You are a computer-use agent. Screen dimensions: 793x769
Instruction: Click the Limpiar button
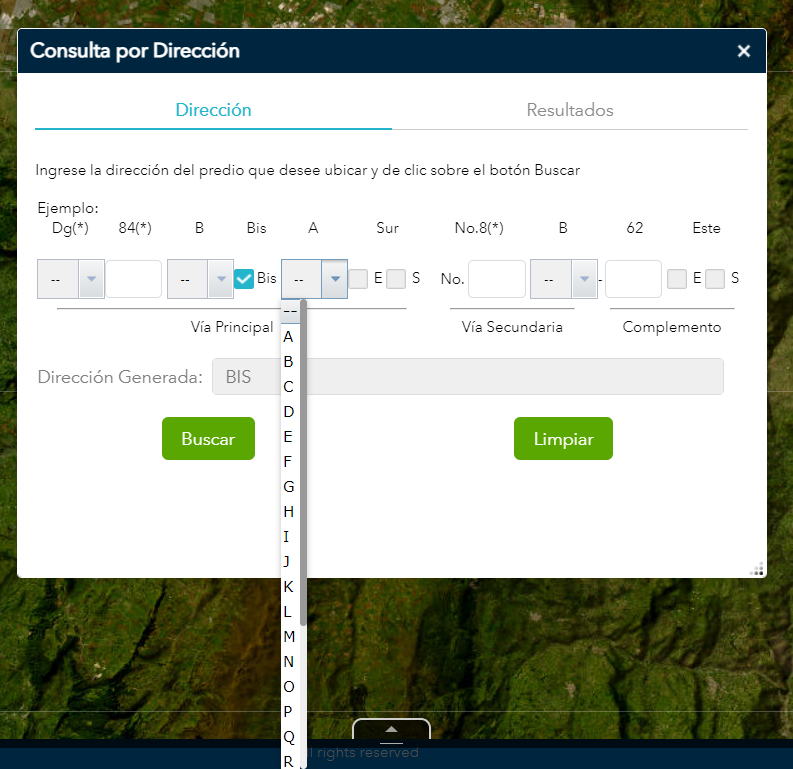563,439
